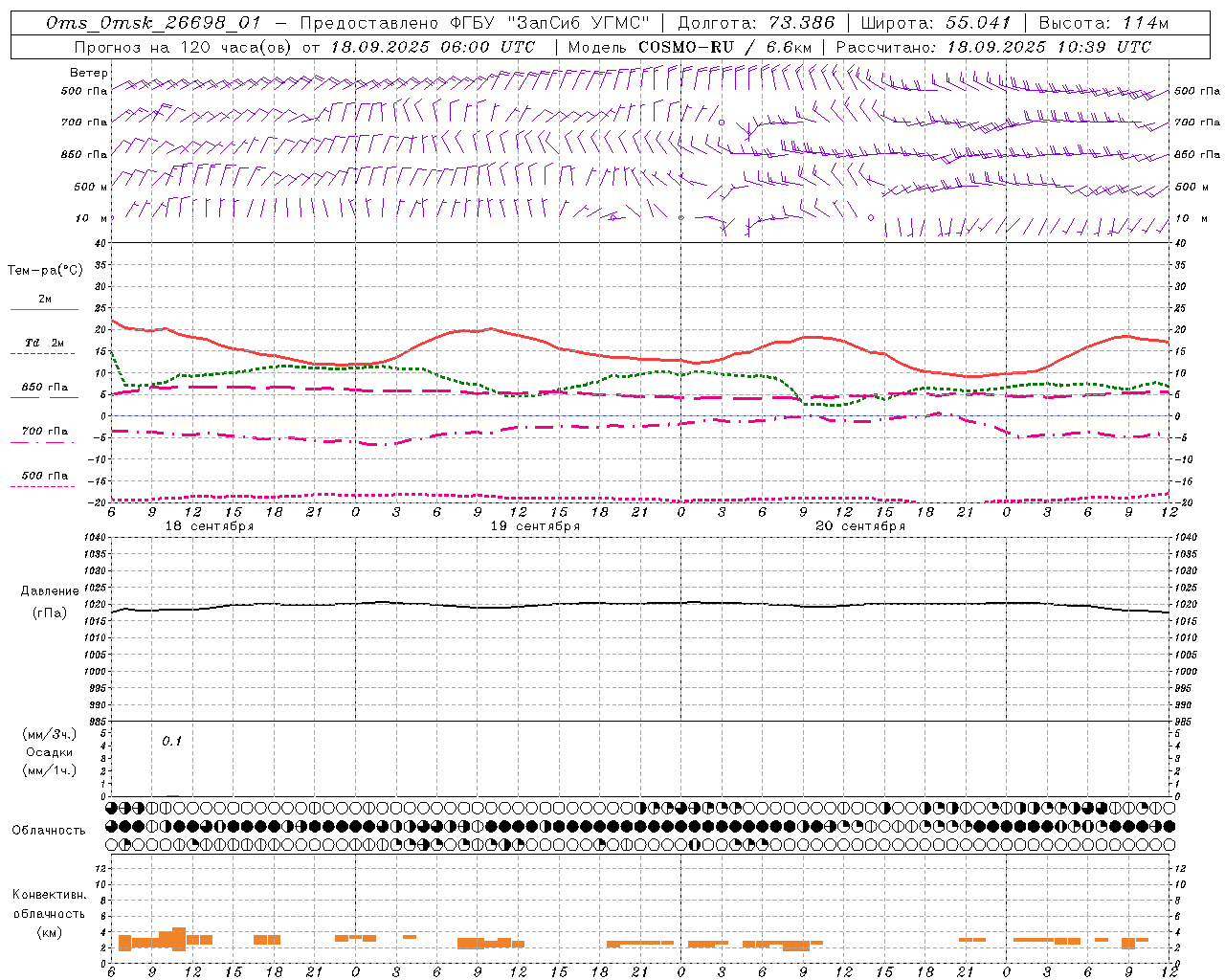Click Прогноз на 120 часа(ов) text
This screenshot has width=1225, height=980.
pos(184,47)
